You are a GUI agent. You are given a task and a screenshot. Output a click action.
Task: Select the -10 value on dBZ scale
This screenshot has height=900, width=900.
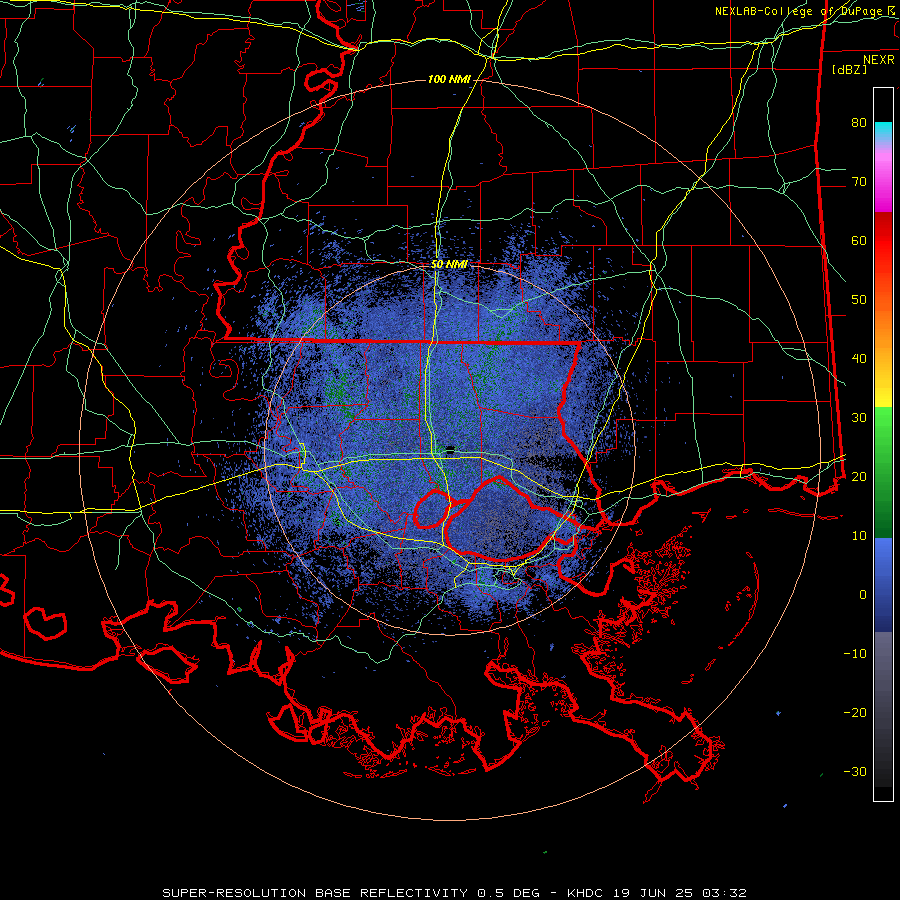tap(855, 653)
